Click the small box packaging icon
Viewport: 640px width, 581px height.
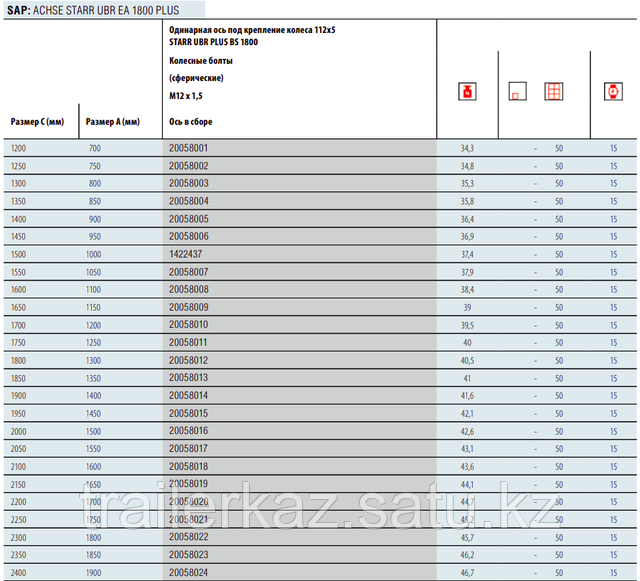click(518, 91)
